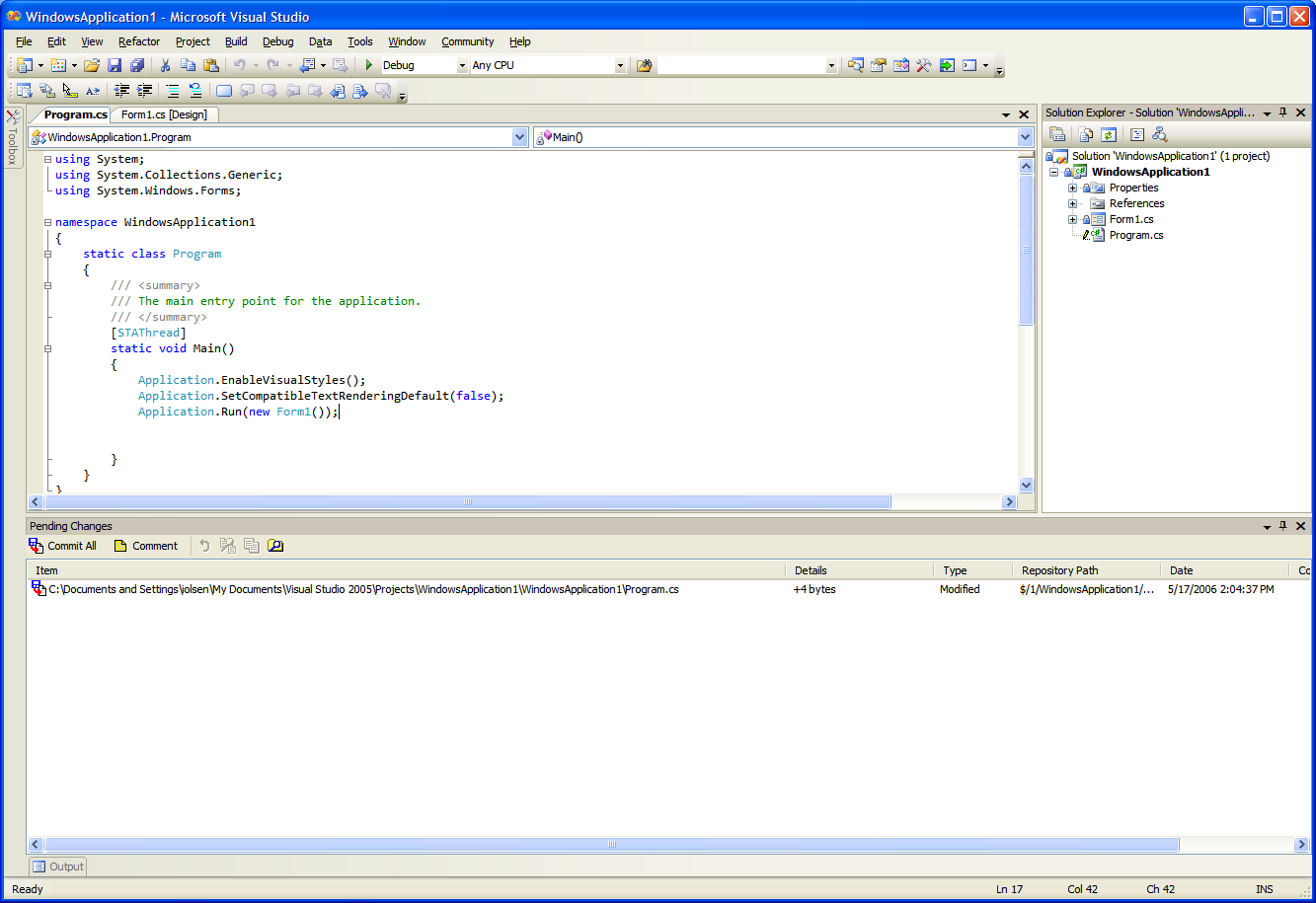Viewport: 1316px width, 903px height.
Task: Select Program.cs in Solution Explorer
Action: pyautogui.click(x=1135, y=235)
